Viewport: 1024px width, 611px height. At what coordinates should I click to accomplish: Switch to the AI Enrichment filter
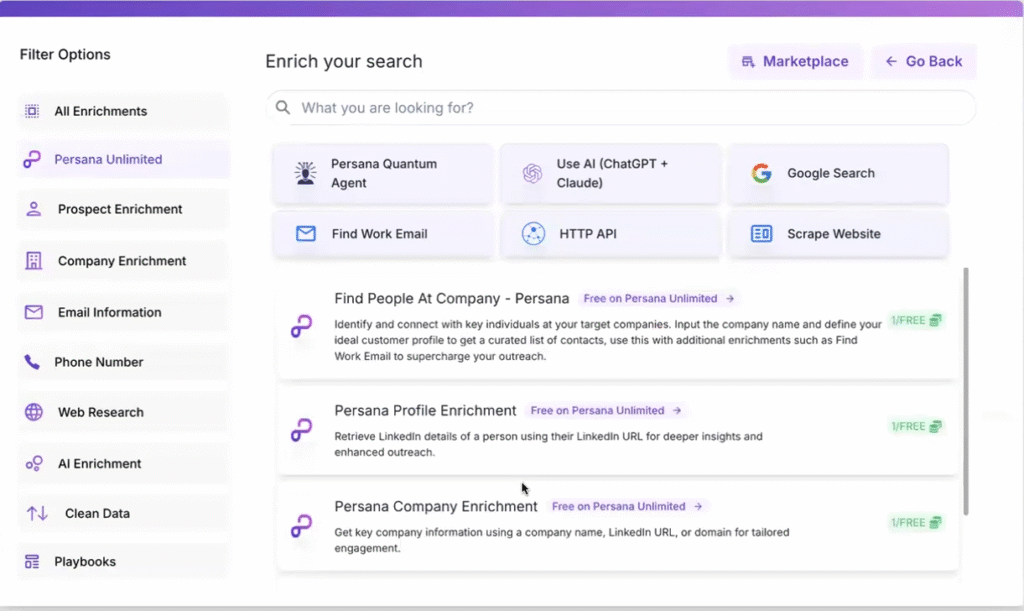point(123,463)
